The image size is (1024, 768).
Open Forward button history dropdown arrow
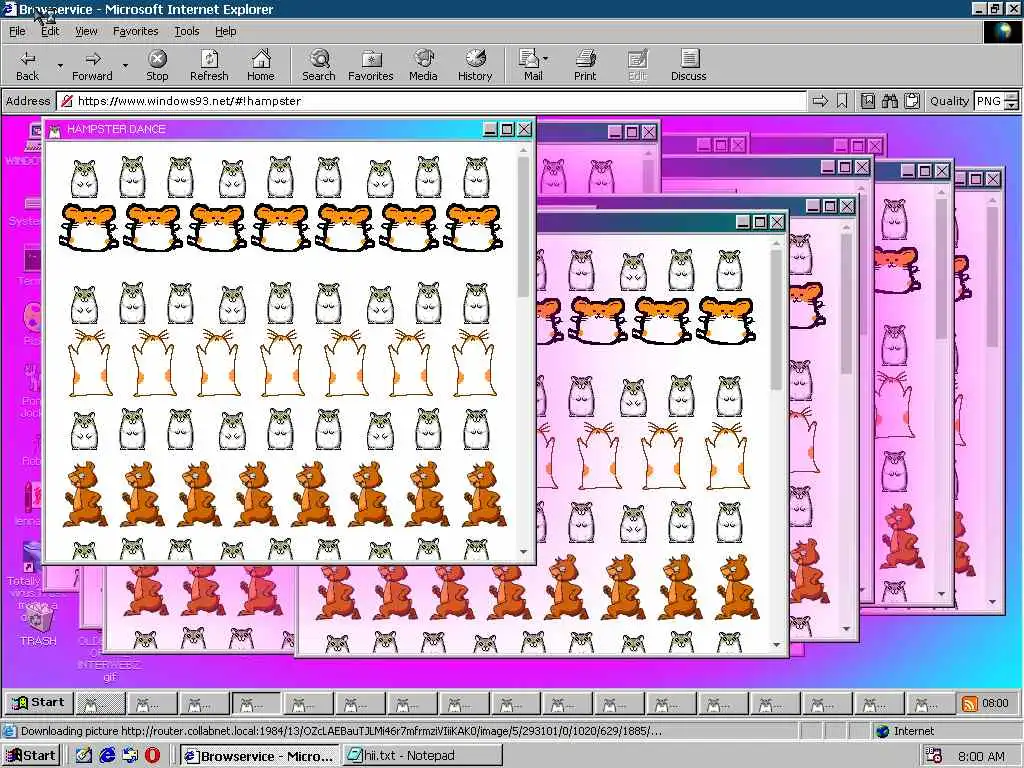(x=125, y=65)
